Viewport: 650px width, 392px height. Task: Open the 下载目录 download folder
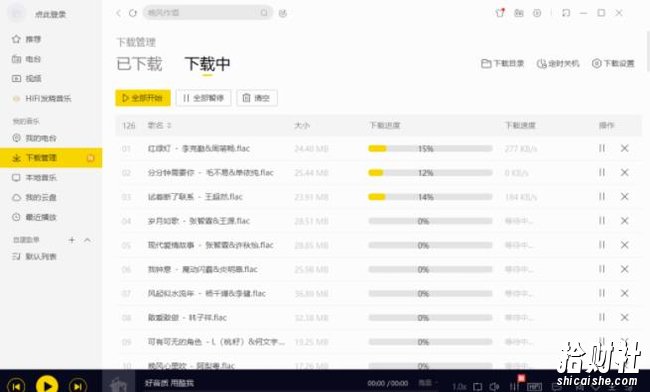[502, 63]
